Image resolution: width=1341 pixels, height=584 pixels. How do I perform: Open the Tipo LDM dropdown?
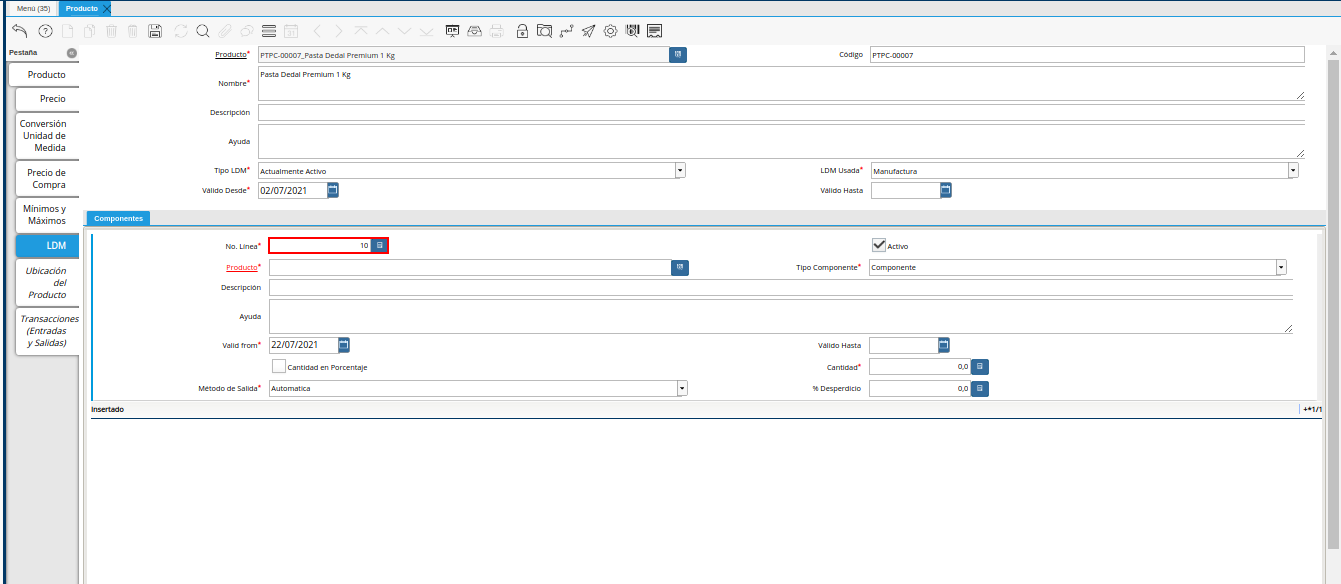pyautogui.click(x=680, y=171)
